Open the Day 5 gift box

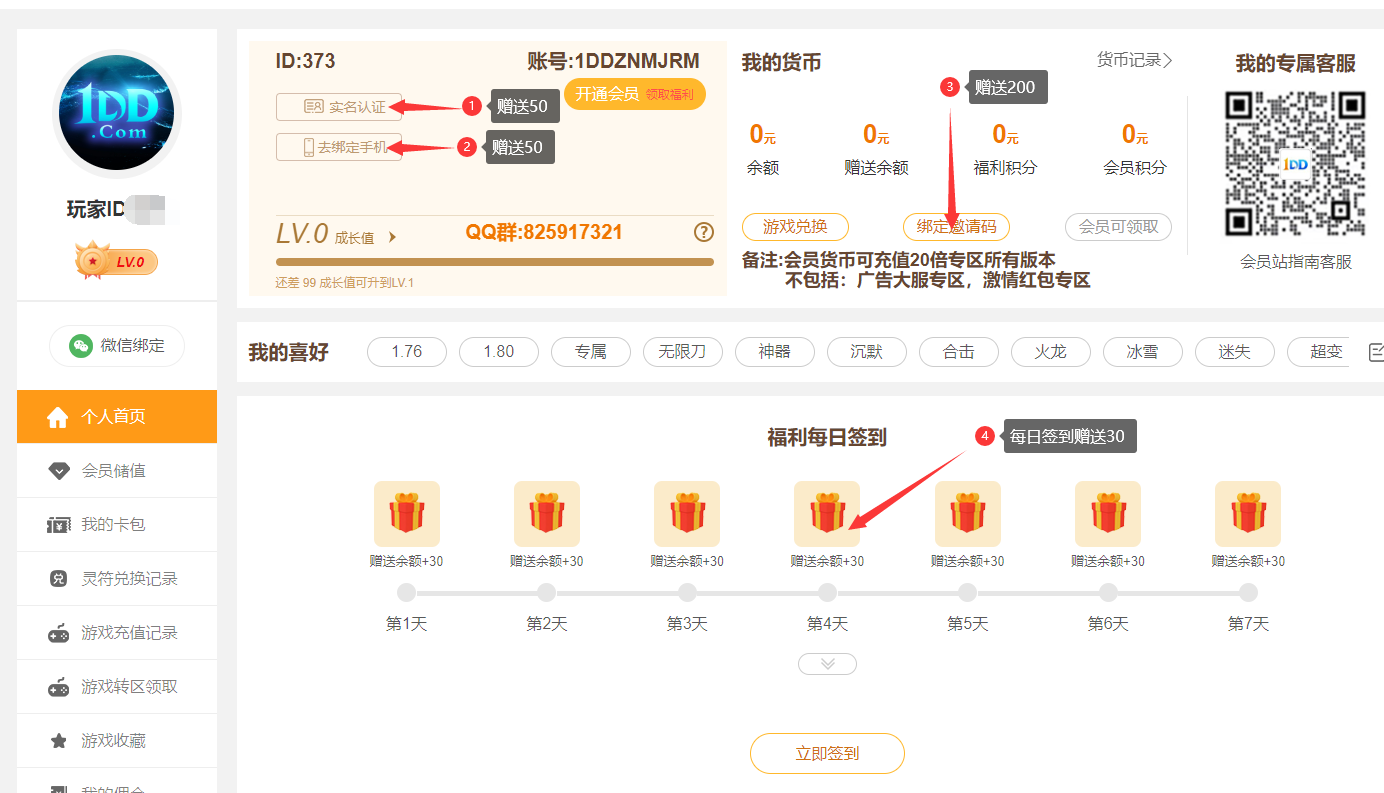(967, 514)
